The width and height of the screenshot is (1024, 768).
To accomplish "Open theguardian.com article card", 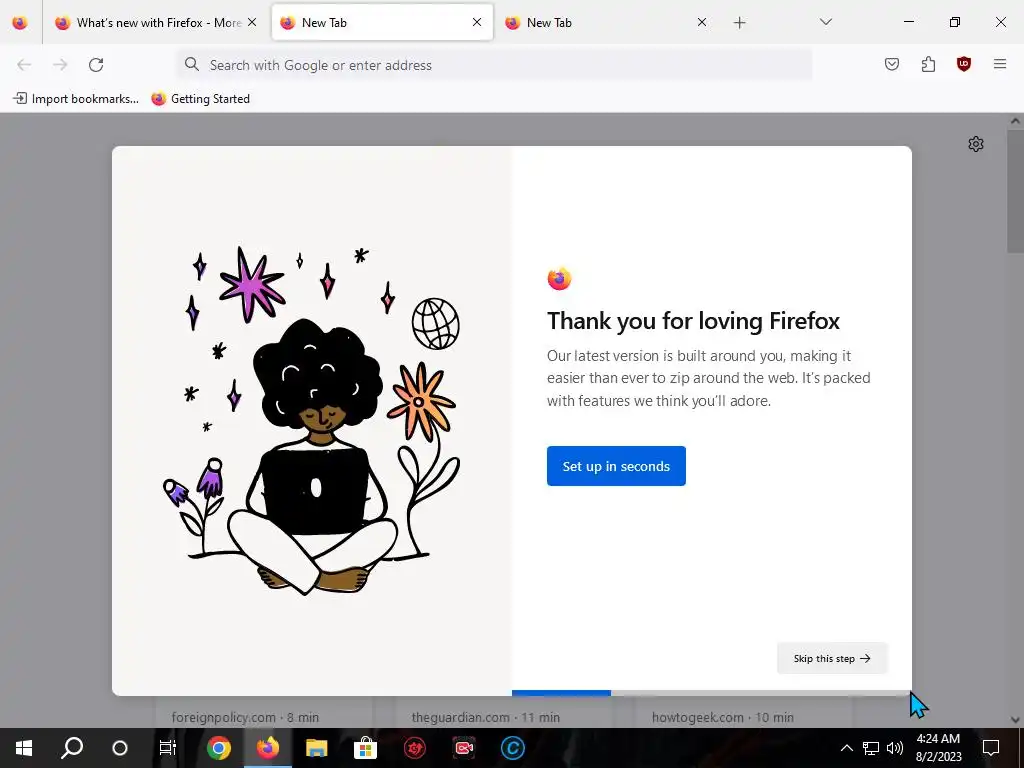I will click(x=504, y=712).
